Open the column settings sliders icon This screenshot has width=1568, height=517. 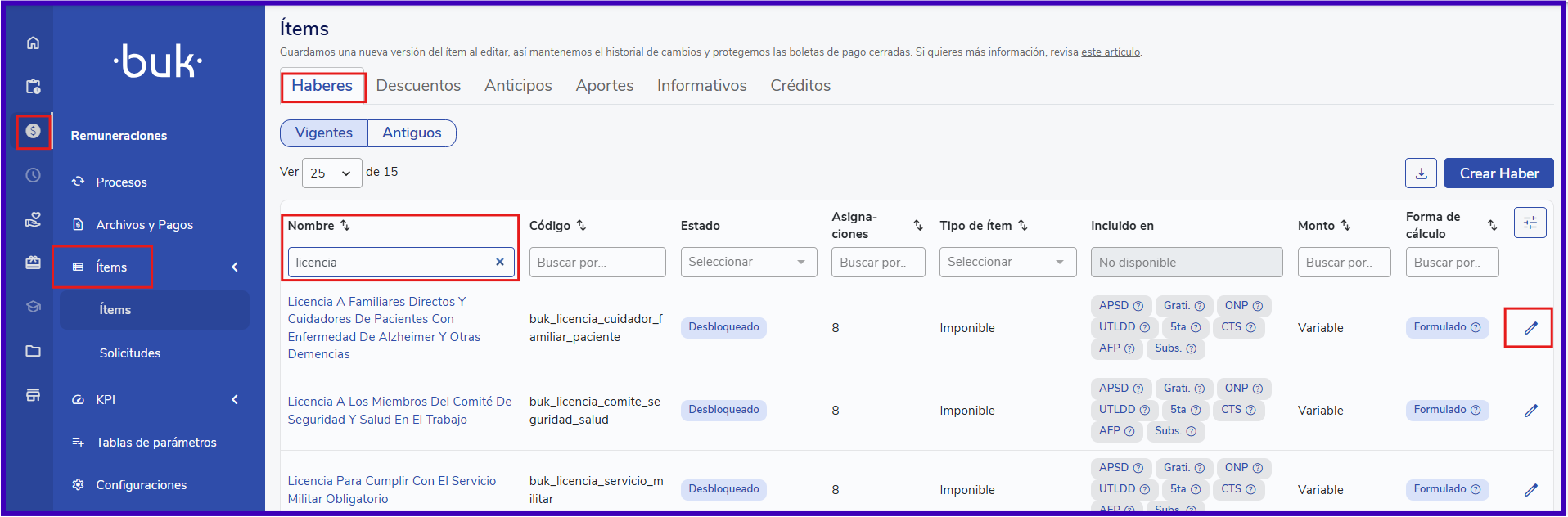pyautogui.click(x=1530, y=223)
